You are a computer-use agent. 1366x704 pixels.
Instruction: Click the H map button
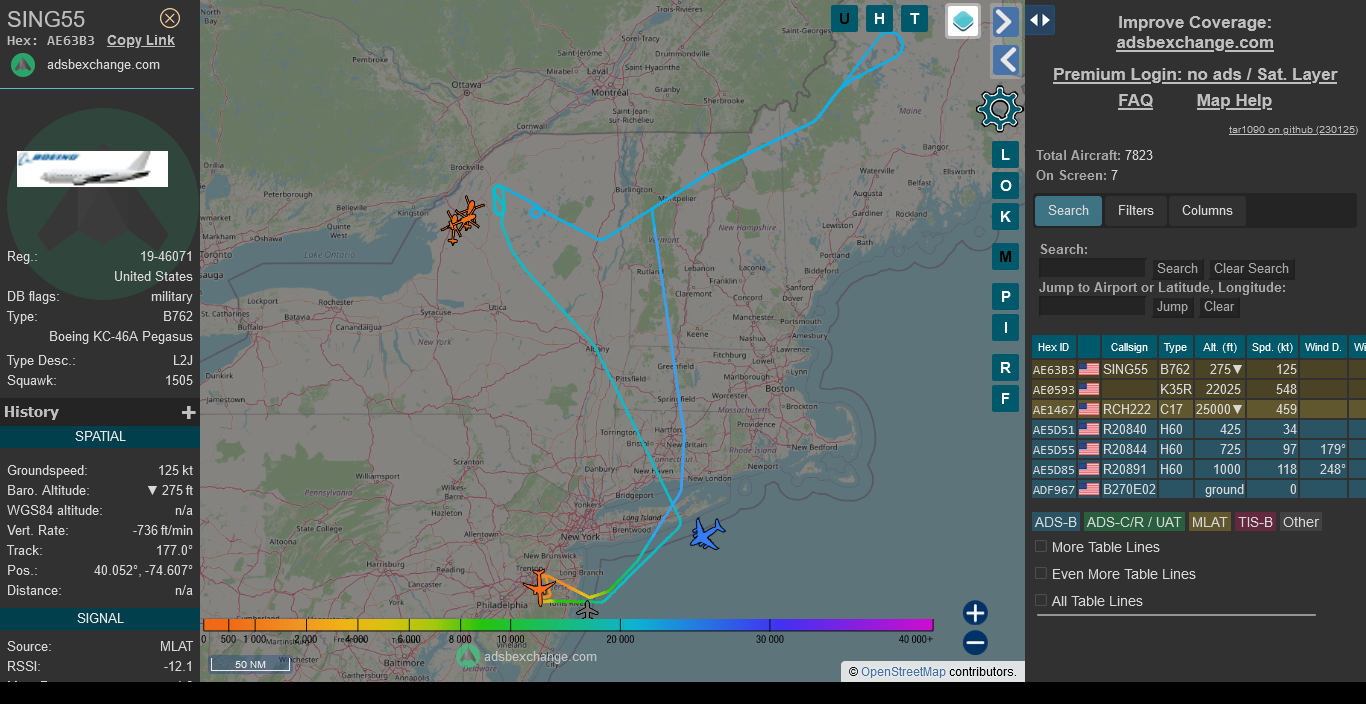pyautogui.click(x=880, y=18)
